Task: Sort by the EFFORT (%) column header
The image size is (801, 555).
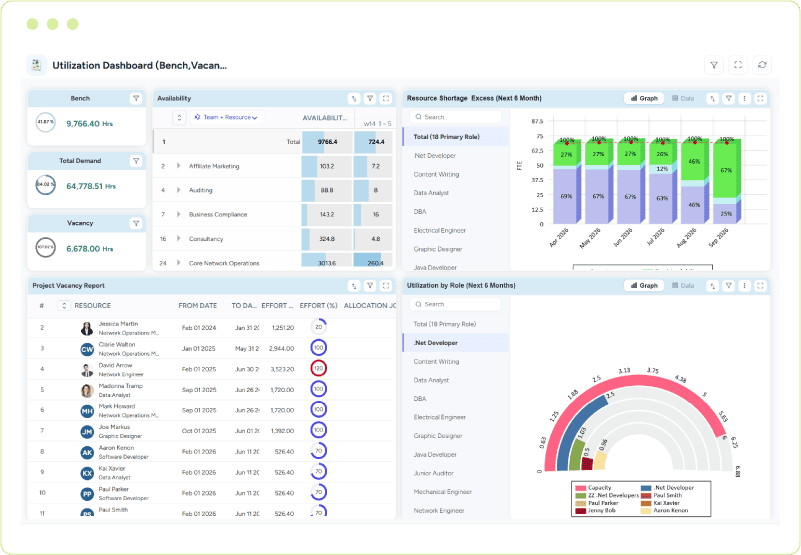Action: click(318, 306)
